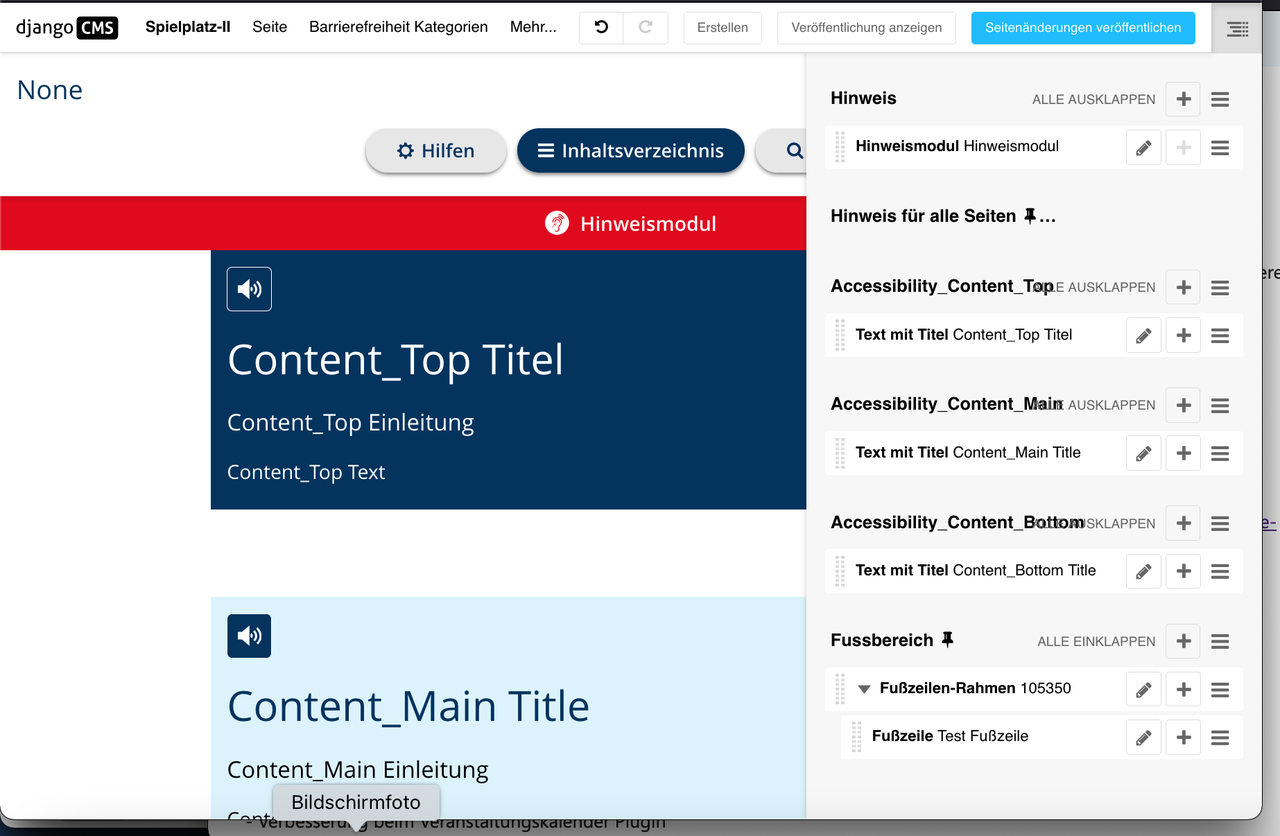Toggle the structure mode icon in toolbar

point(1237,29)
